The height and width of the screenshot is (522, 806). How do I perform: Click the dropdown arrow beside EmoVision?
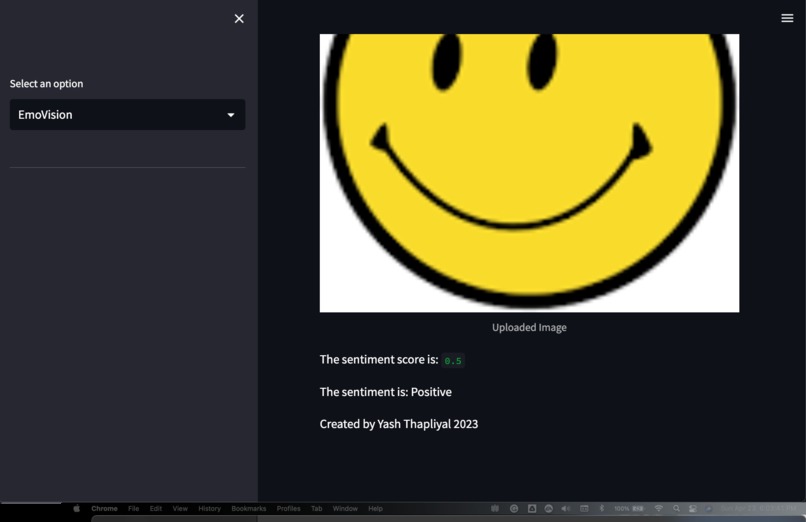pos(231,115)
